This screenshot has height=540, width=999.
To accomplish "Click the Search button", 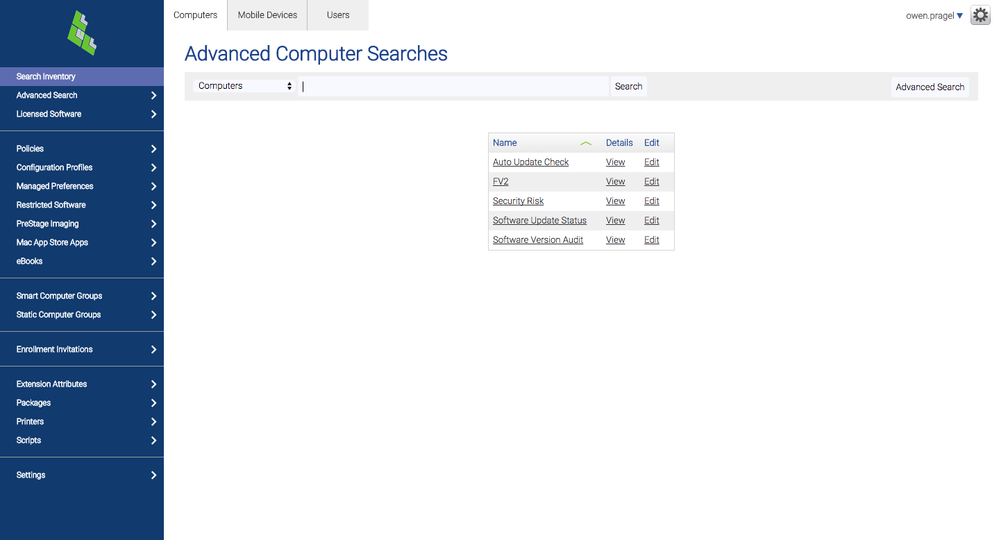I will pos(628,86).
